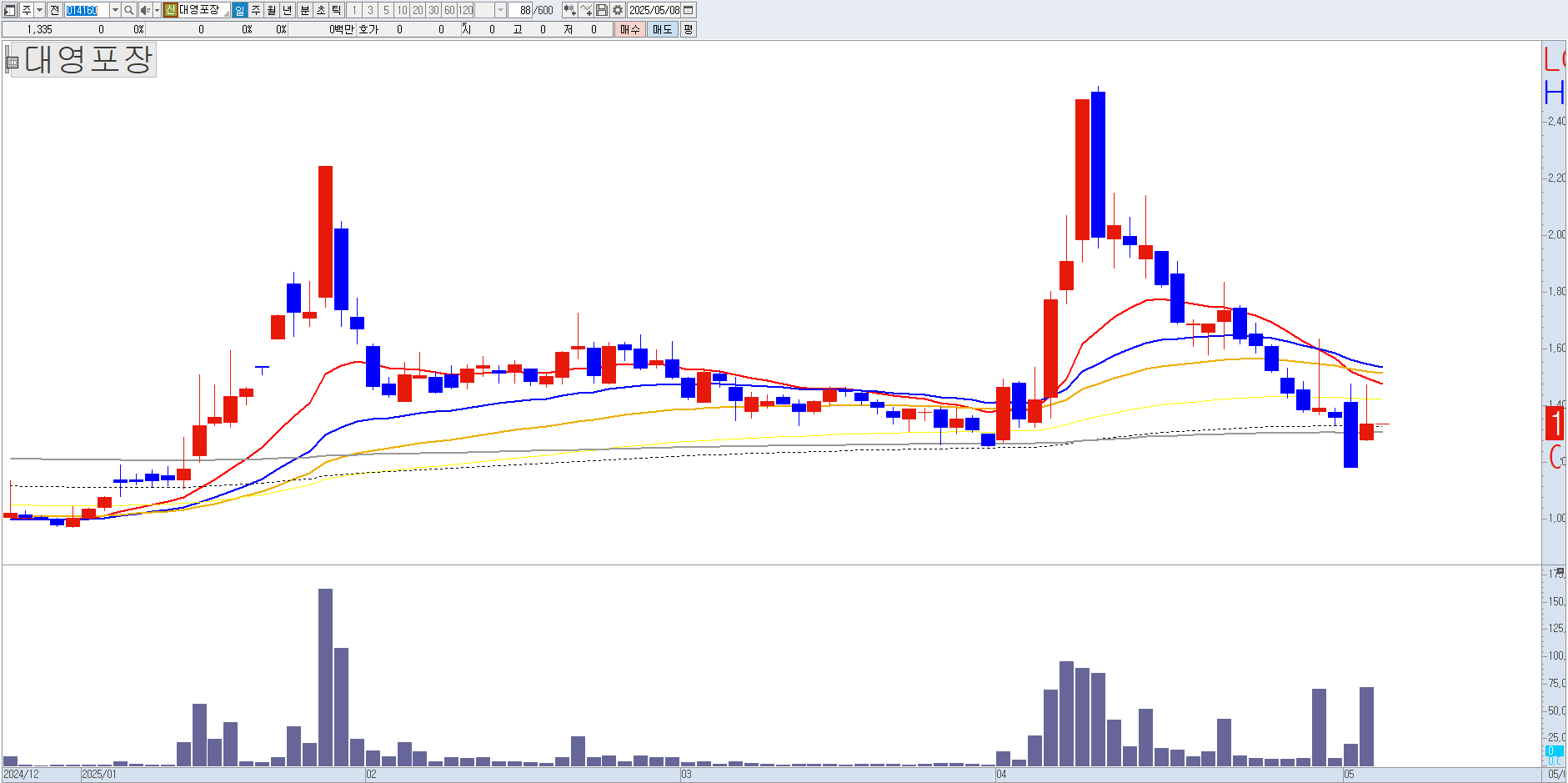Switch to 틱 tick chart
1568x783 pixels.
pos(336,10)
